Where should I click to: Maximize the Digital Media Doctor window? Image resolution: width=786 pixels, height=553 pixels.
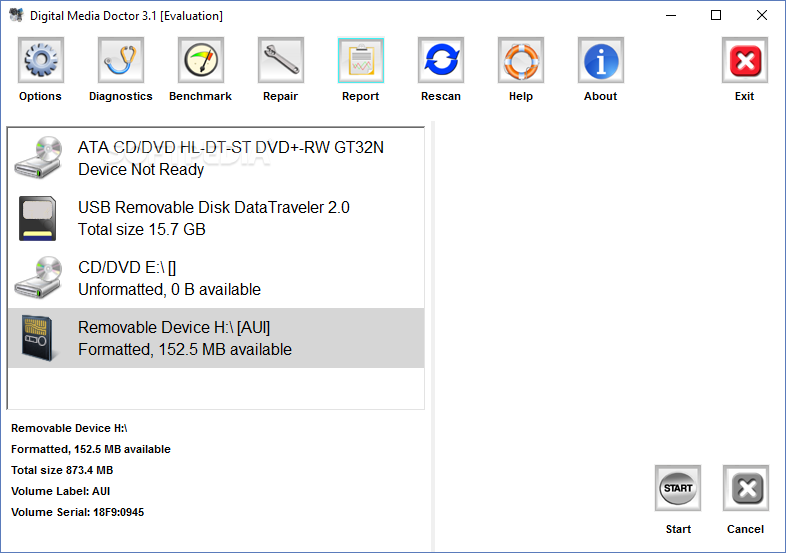click(716, 16)
